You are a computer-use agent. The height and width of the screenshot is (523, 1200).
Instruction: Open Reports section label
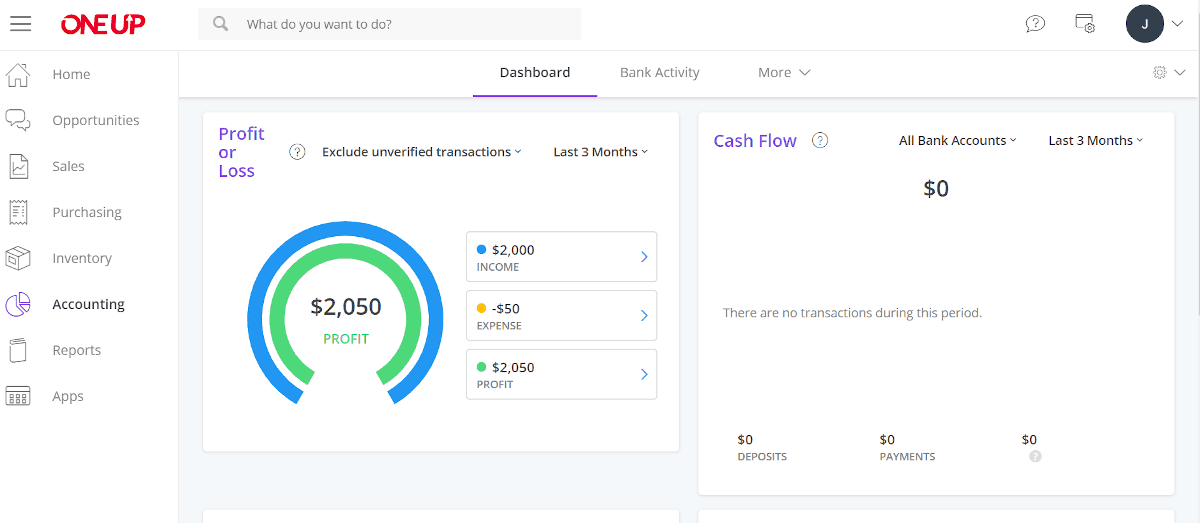[77, 350]
